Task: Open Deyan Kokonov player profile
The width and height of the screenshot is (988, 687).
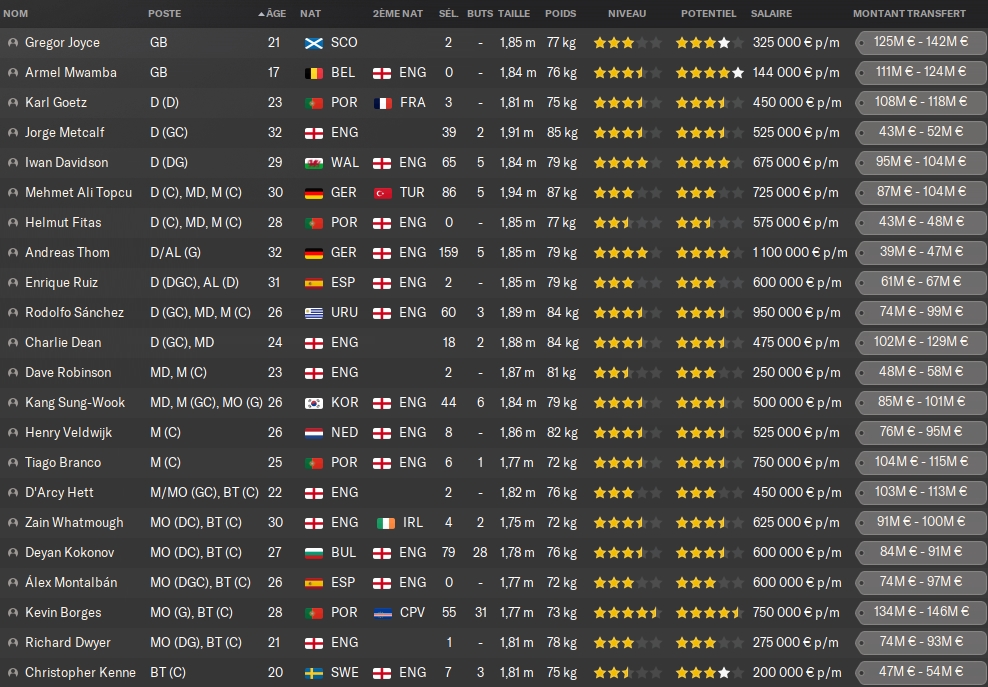Action: coord(69,553)
